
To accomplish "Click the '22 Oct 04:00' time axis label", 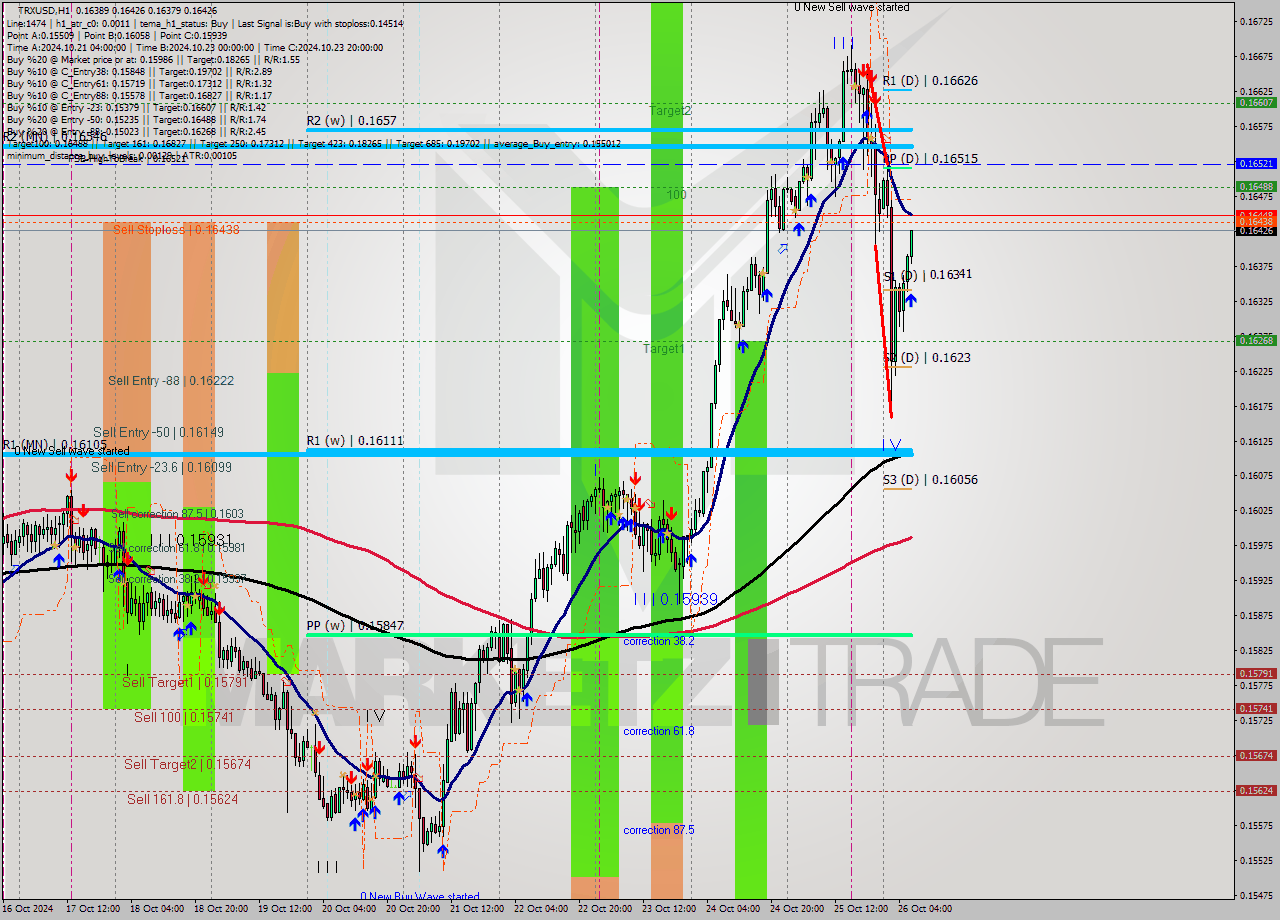I will (x=541, y=909).
